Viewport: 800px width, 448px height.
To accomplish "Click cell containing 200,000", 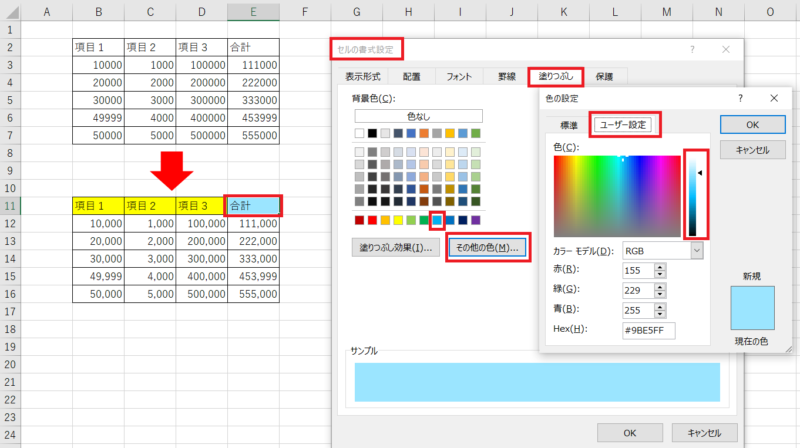I will click(202, 241).
